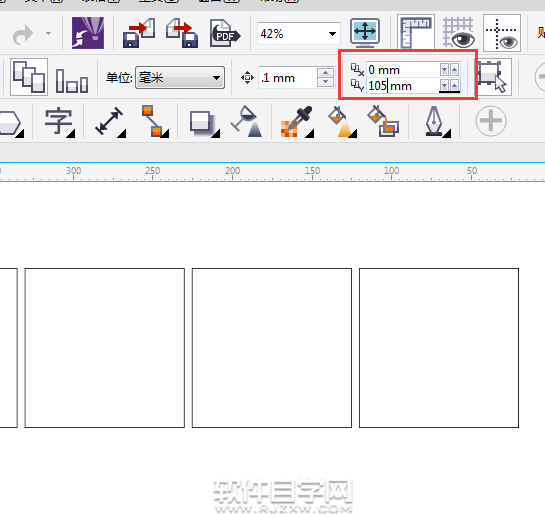Open the CorelDRAW welcome screen launcher icon
Image resolution: width=545 pixels, height=516 pixels.
88,33
